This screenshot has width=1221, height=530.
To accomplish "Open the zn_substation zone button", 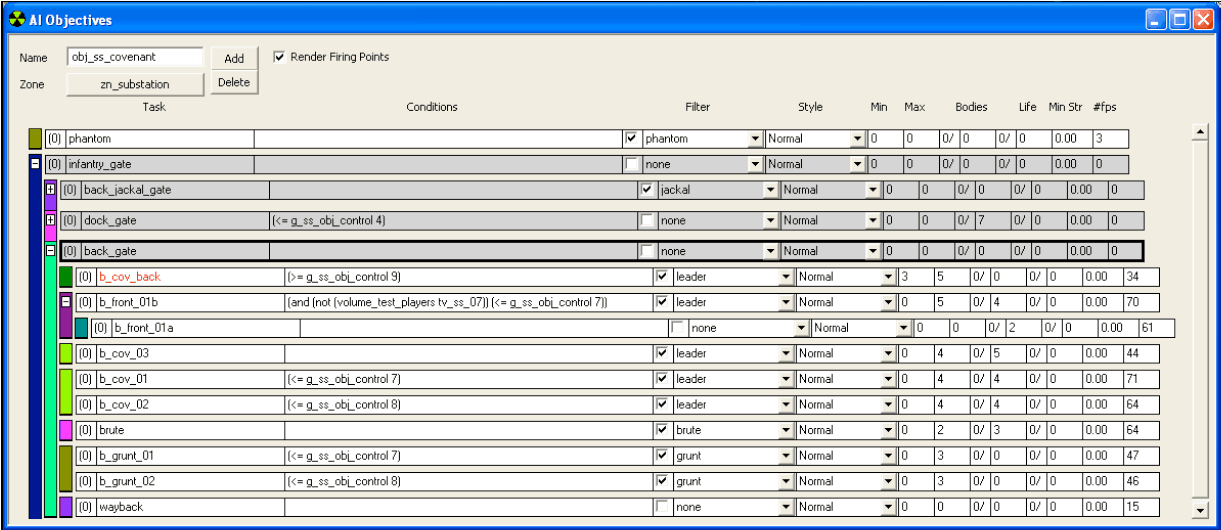I will tap(135, 84).
